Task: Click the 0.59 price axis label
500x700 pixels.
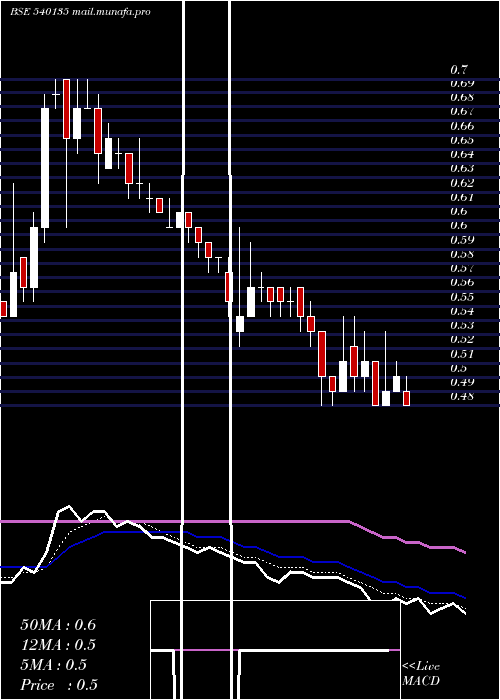Action: coord(462,240)
